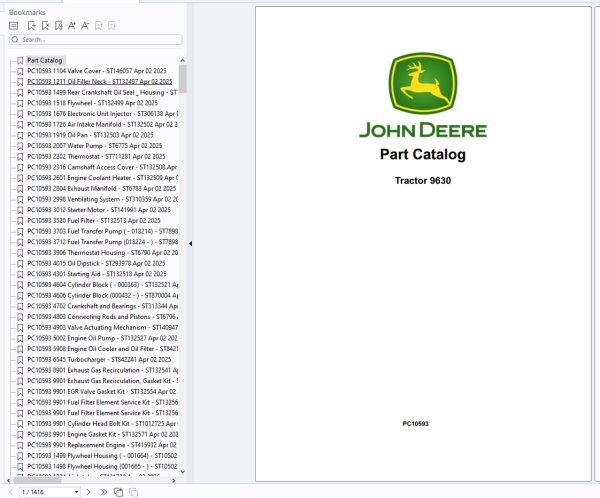The width and height of the screenshot is (600, 498).
Task: Click the add new bookmark icon
Action: pos(32,26)
